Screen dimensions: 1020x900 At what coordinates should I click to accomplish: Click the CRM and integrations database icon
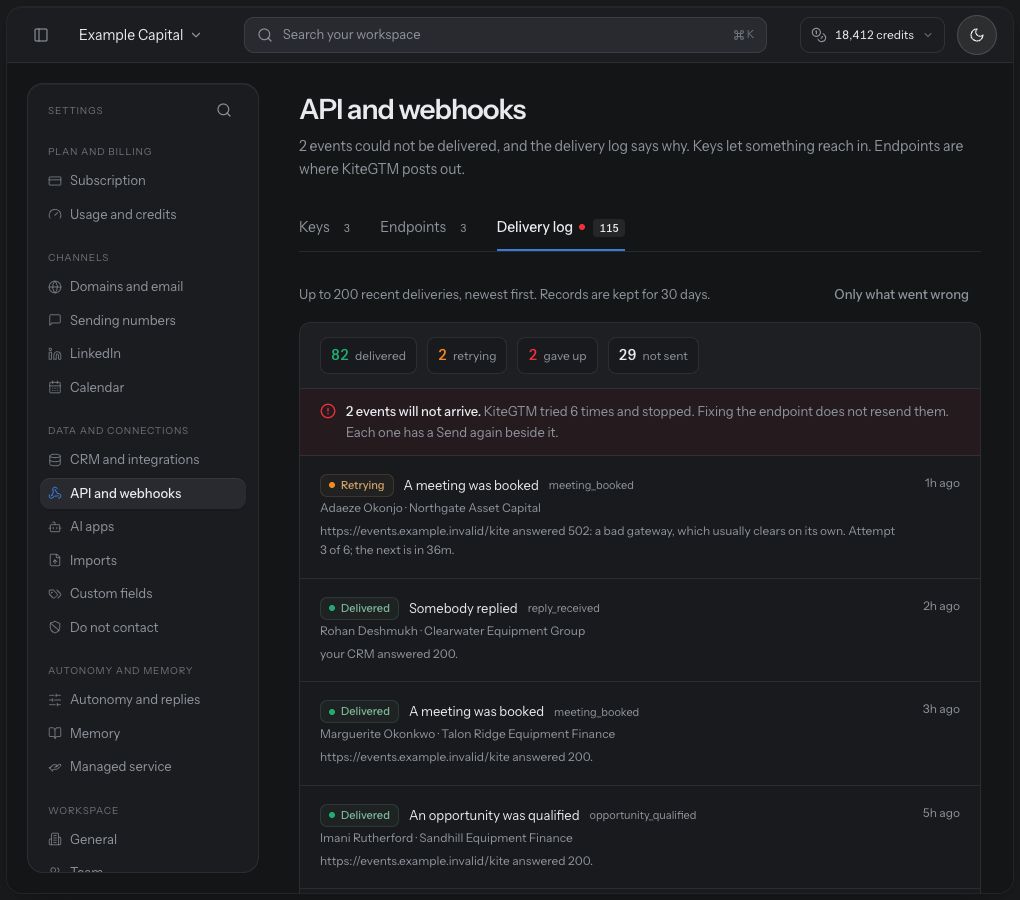(x=55, y=460)
